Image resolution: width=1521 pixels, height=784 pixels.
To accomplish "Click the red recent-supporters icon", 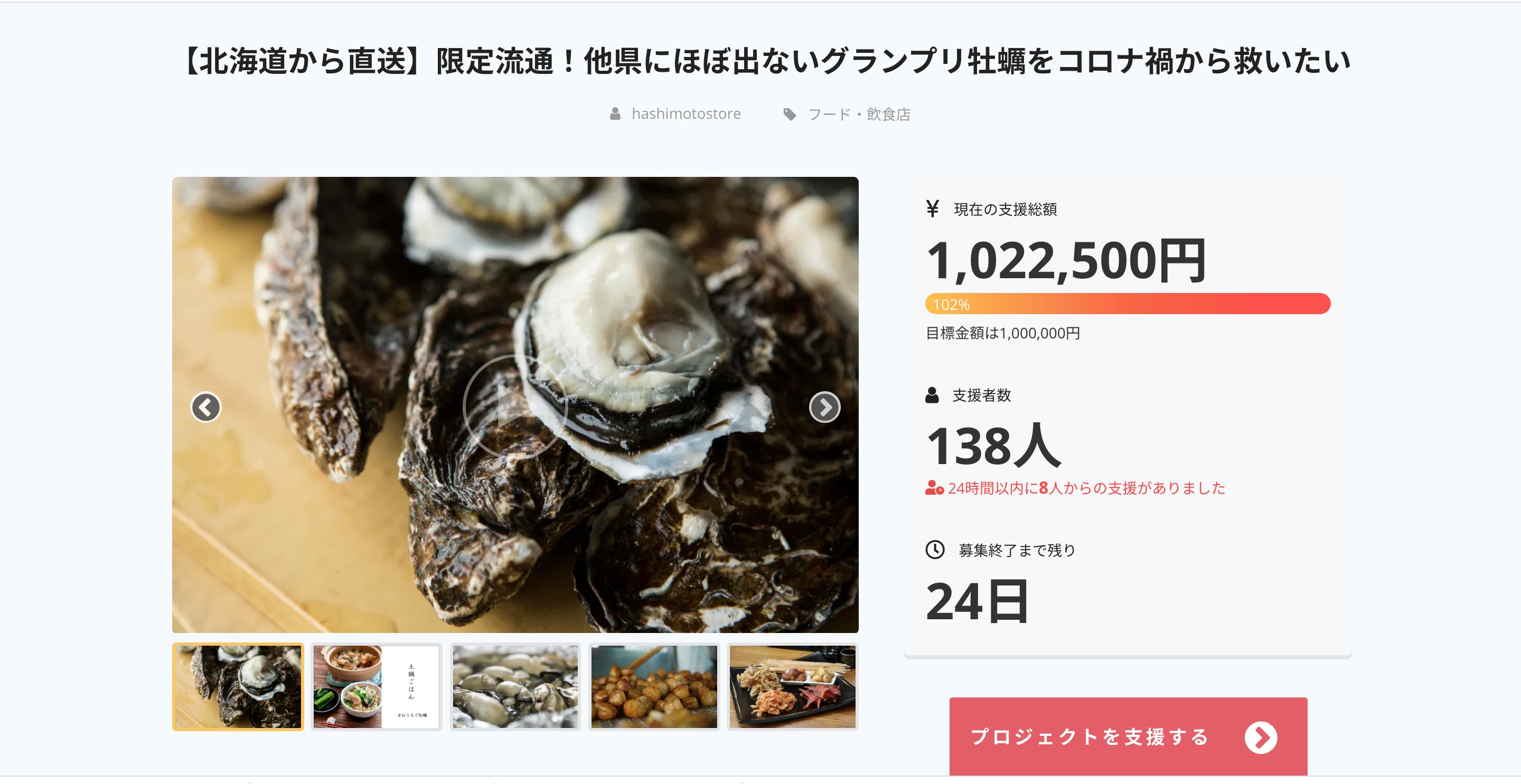I will pyautogui.click(x=934, y=488).
